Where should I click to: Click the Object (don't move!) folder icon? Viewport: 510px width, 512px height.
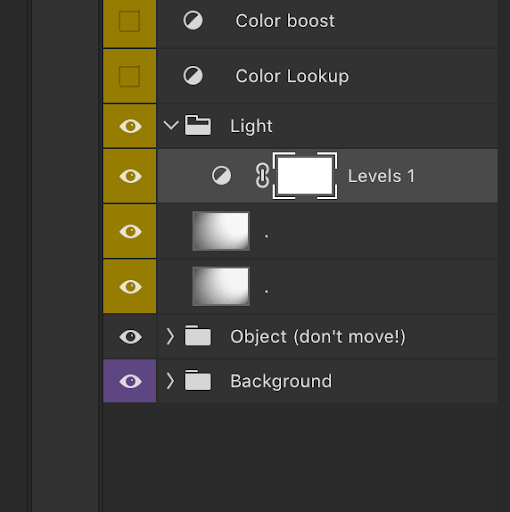point(198,335)
